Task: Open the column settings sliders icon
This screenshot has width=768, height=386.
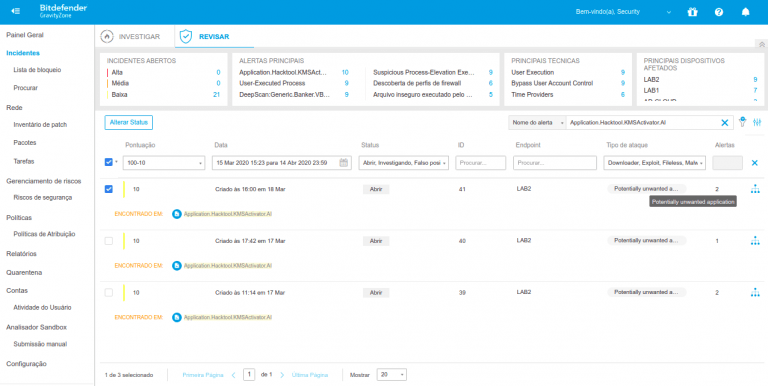Action: tap(758, 122)
